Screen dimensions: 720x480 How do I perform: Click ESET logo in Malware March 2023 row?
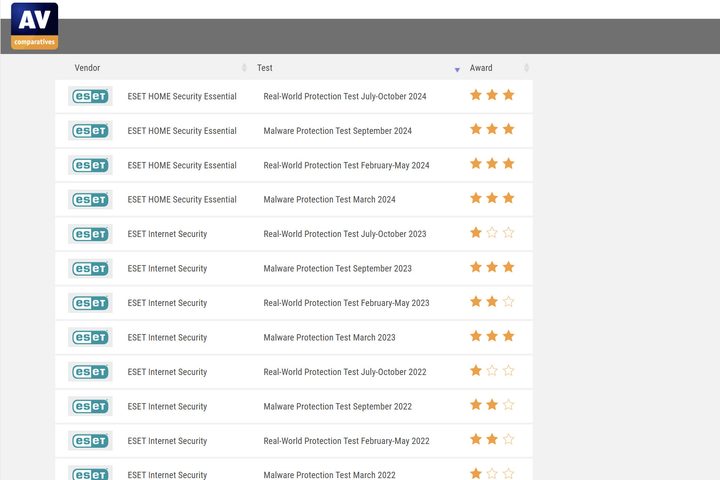tap(90, 337)
